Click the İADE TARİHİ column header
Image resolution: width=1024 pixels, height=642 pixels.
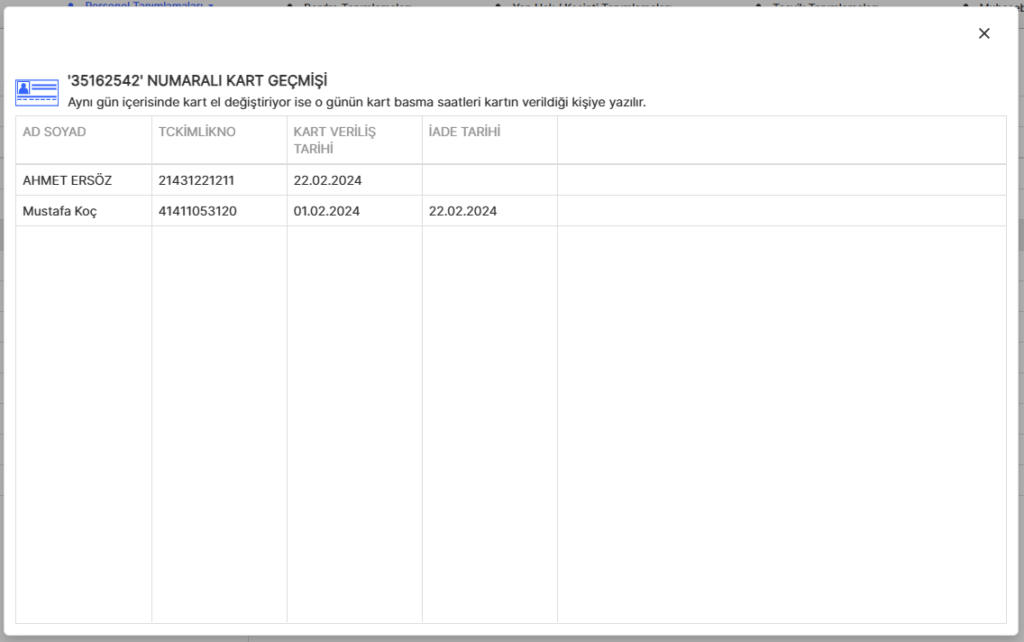(464, 132)
